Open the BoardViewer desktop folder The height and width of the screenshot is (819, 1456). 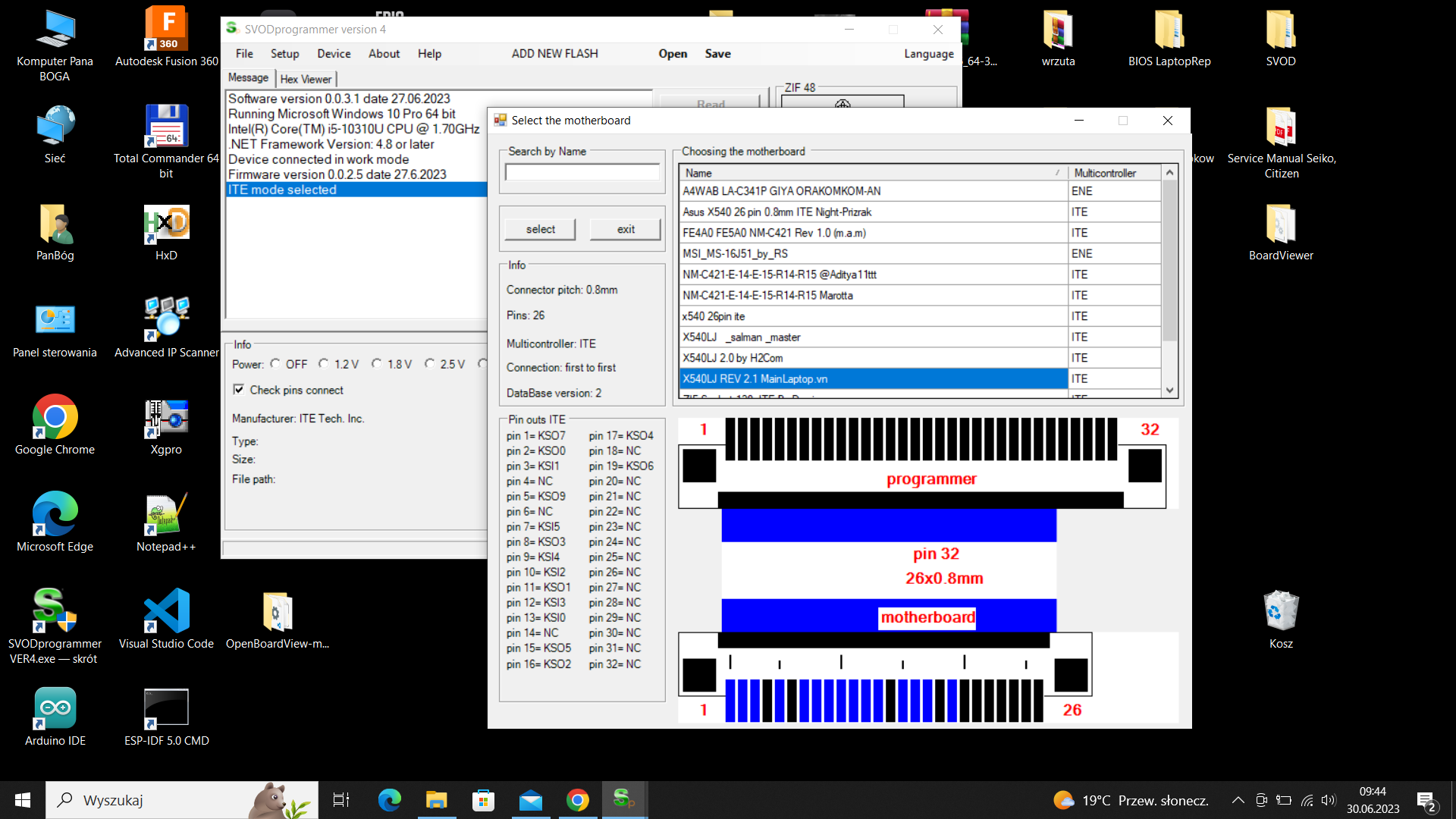pos(1281,225)
